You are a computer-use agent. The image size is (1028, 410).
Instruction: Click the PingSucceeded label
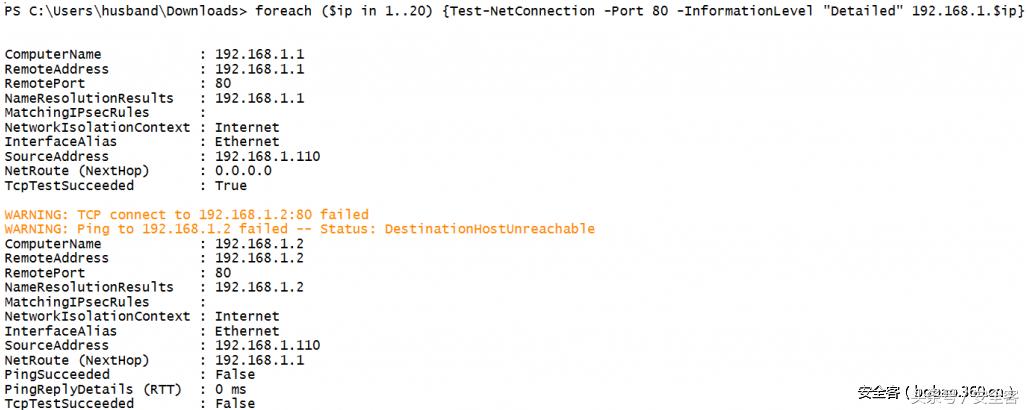(x=57, y=374)
